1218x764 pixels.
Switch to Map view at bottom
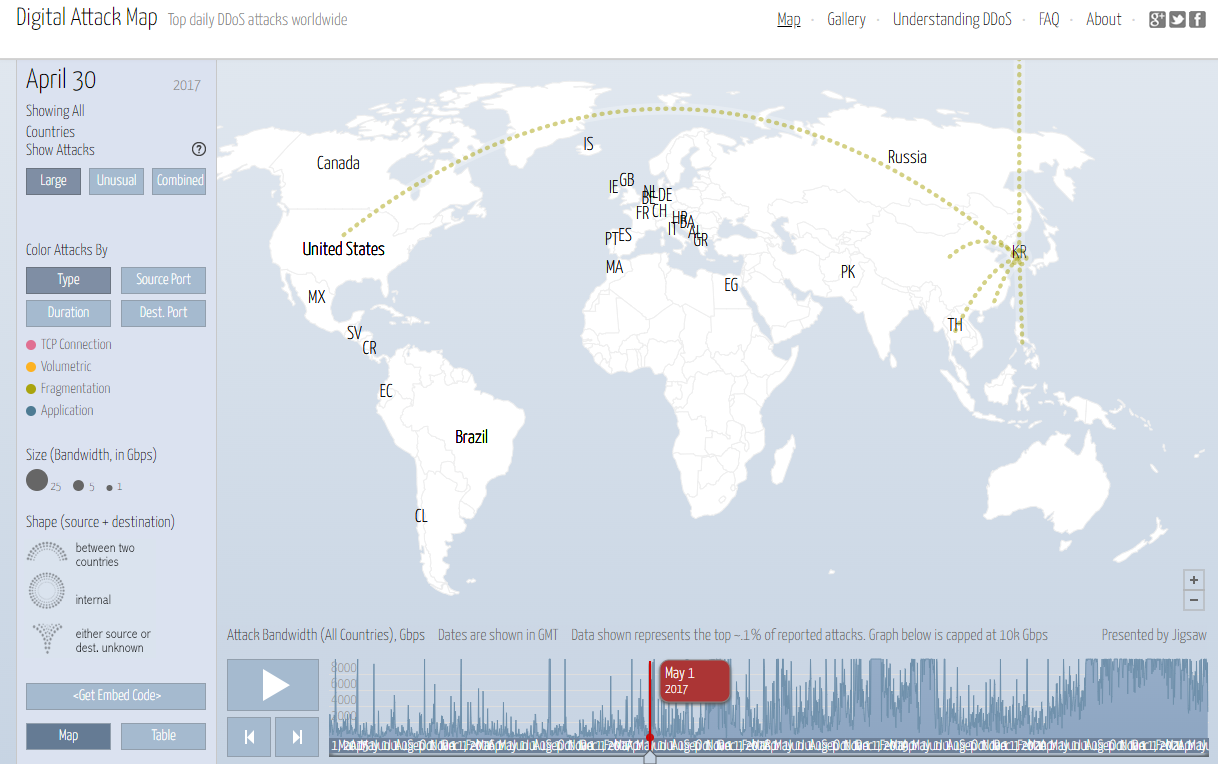point(68,736)
